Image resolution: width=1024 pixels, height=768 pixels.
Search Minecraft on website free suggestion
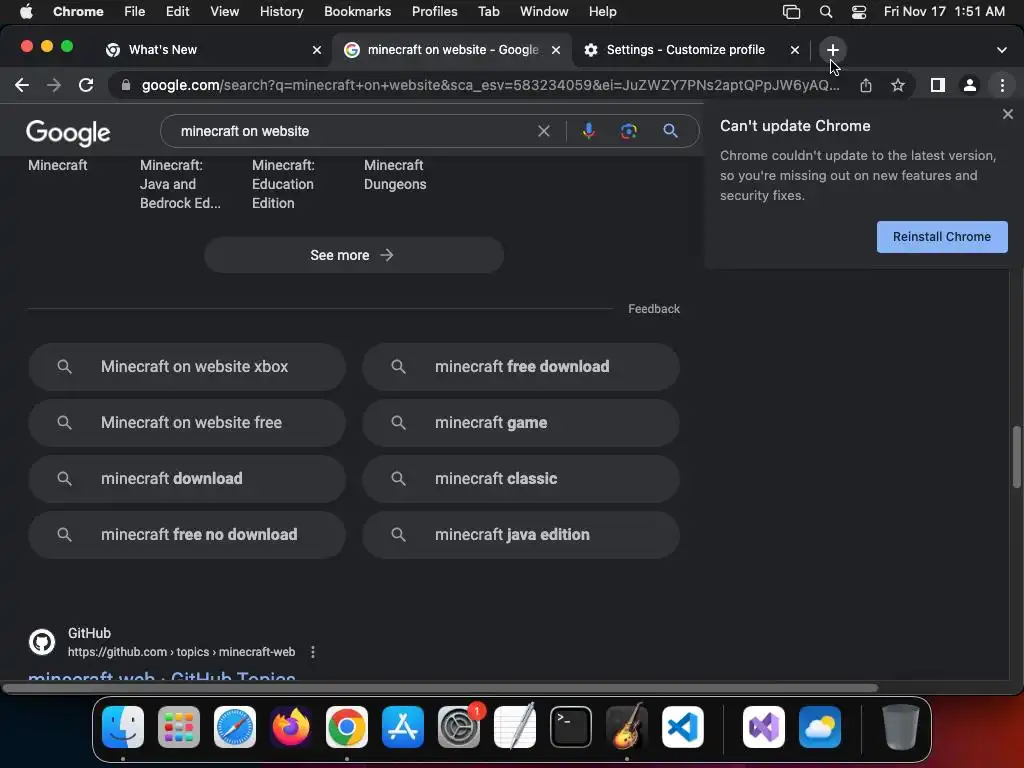187,423
